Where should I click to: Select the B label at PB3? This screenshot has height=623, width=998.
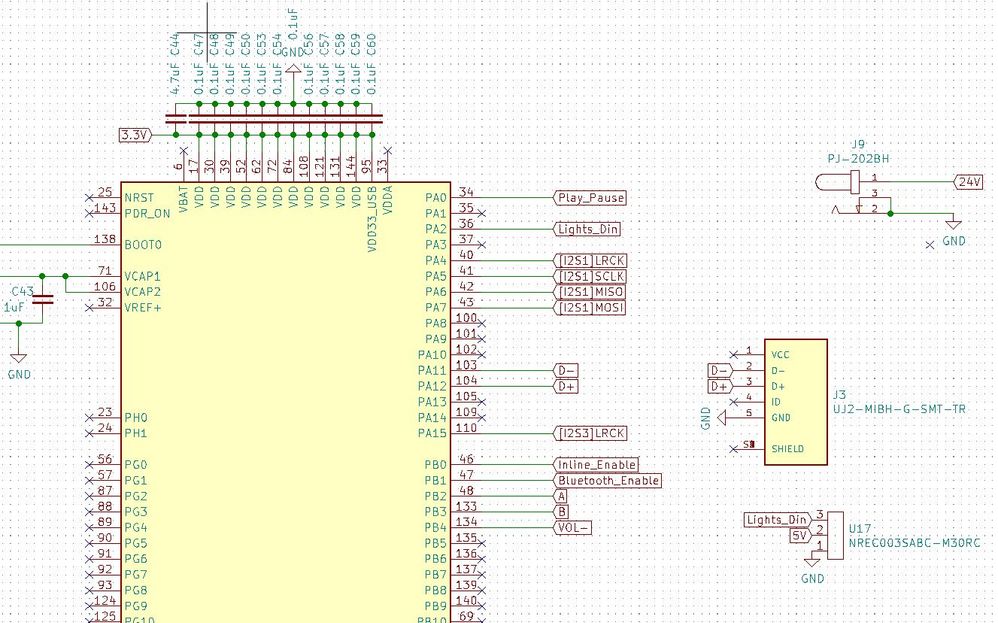click(561, 512)
